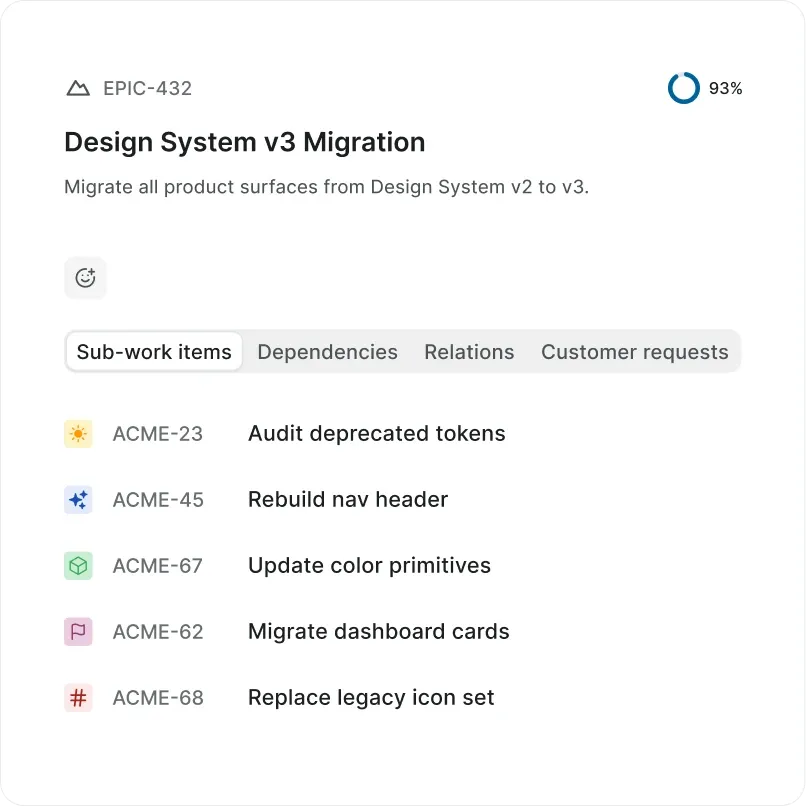806x806 pixels.
Task: Click the 93% circular progress ring
Action: point(684,88)
